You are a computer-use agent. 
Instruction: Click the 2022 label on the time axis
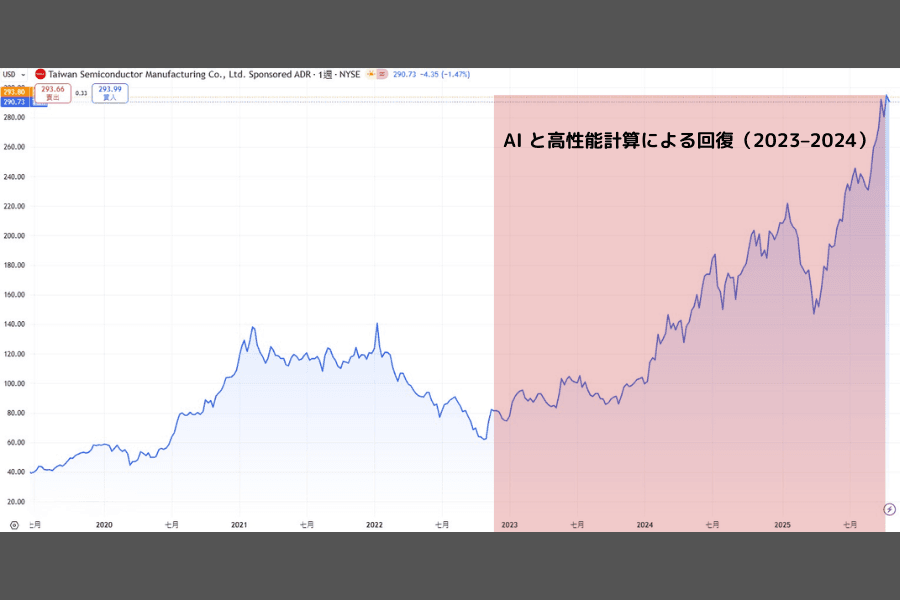[374, 525]
